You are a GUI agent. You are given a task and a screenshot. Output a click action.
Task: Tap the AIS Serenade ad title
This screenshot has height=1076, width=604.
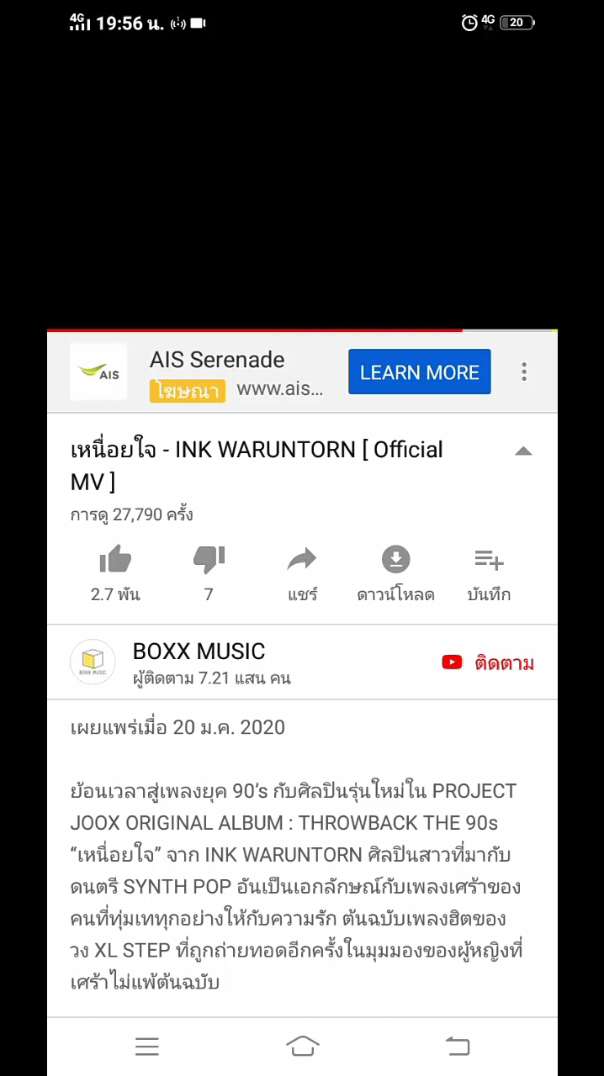[x=217, y=360]
